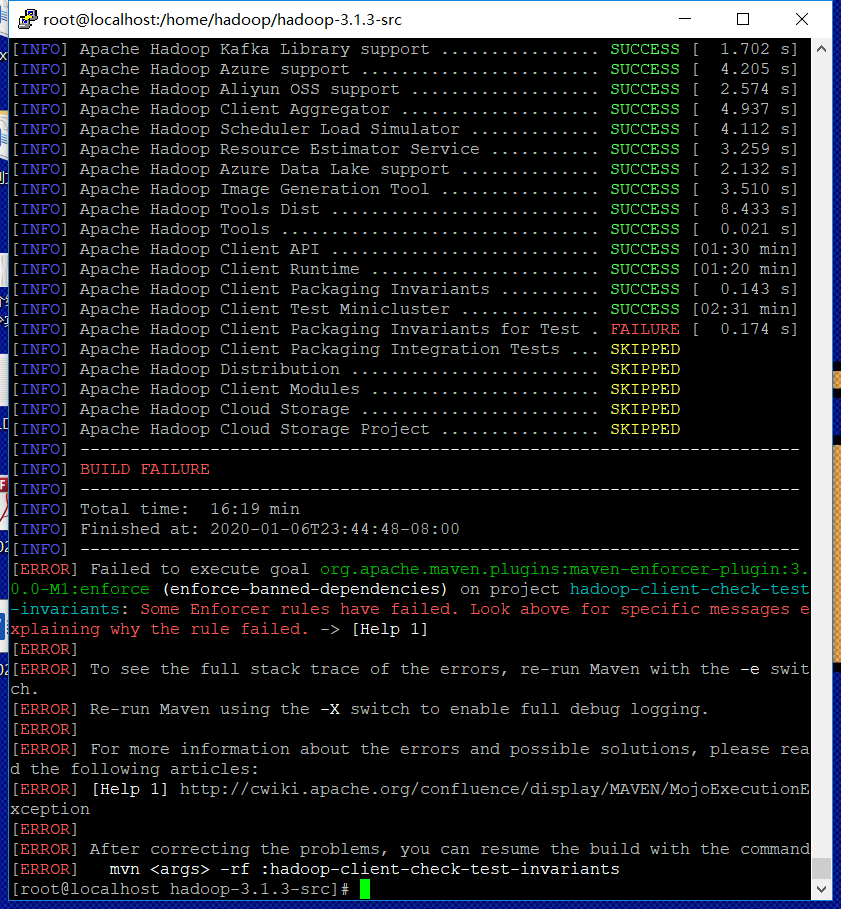The width and height of the screenshot is (841, 909).
Task: Click 'Apache Hadoop Client Runtime' line
Action: (405, 269)
